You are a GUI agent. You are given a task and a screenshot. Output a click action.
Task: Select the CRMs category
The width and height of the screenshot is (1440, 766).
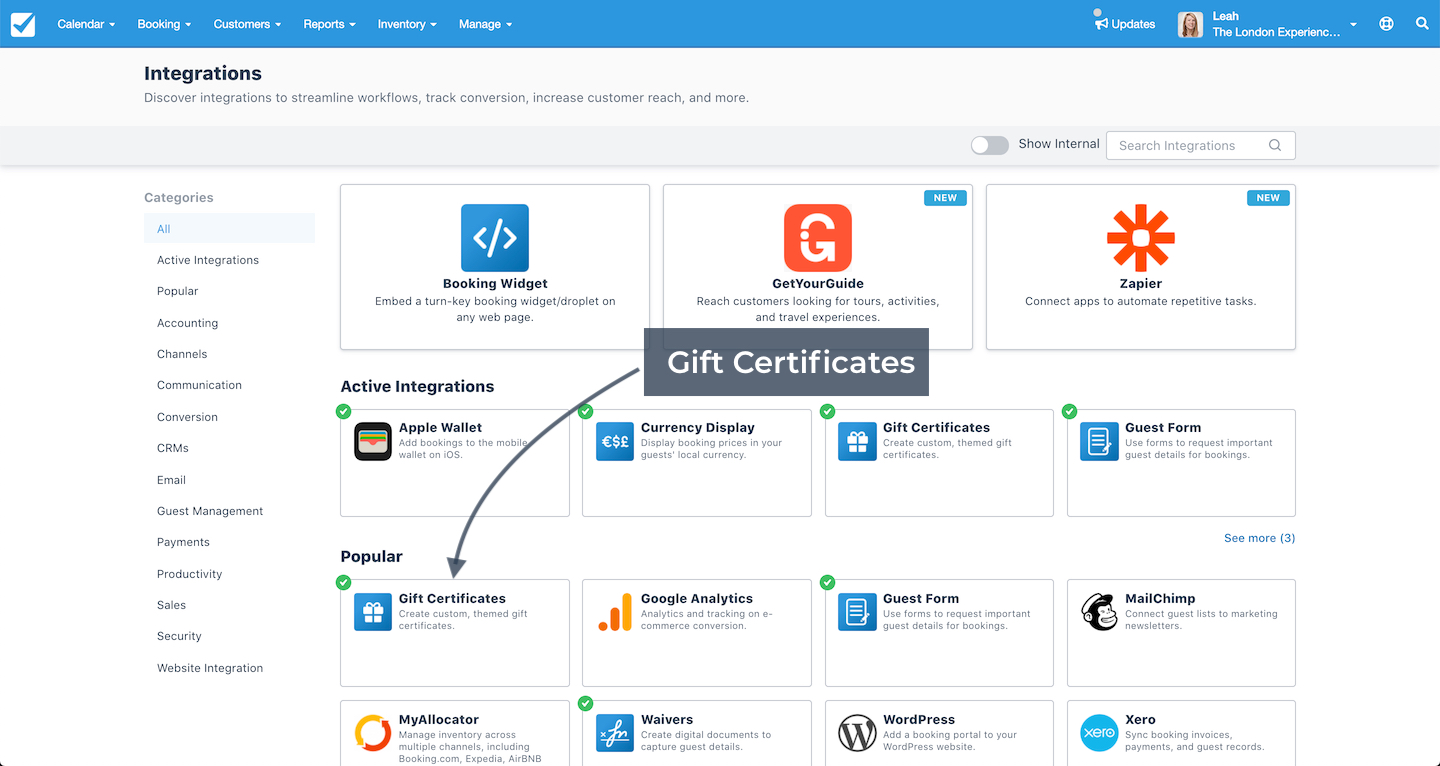[x=172, y=448]
